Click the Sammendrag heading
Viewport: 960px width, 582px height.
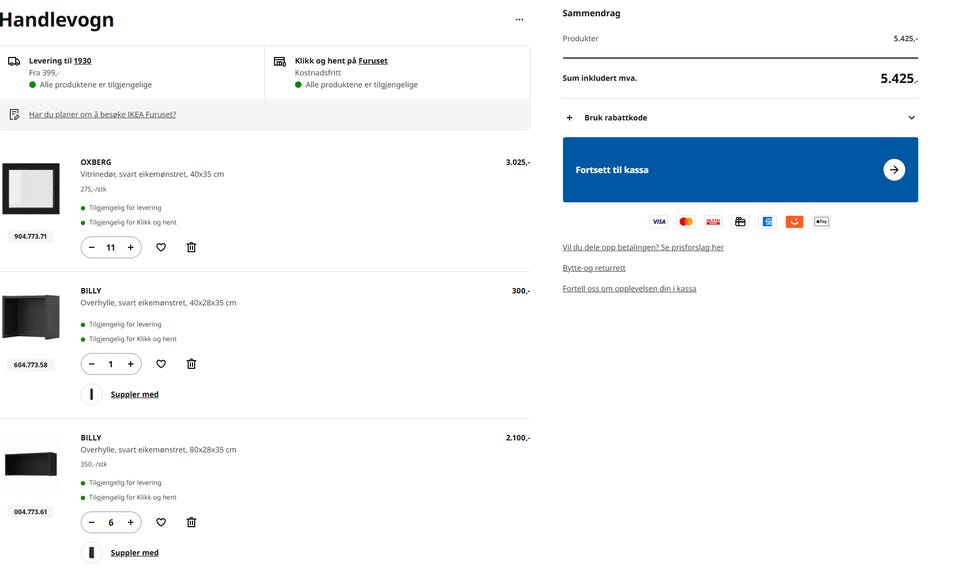coord(591,13)
